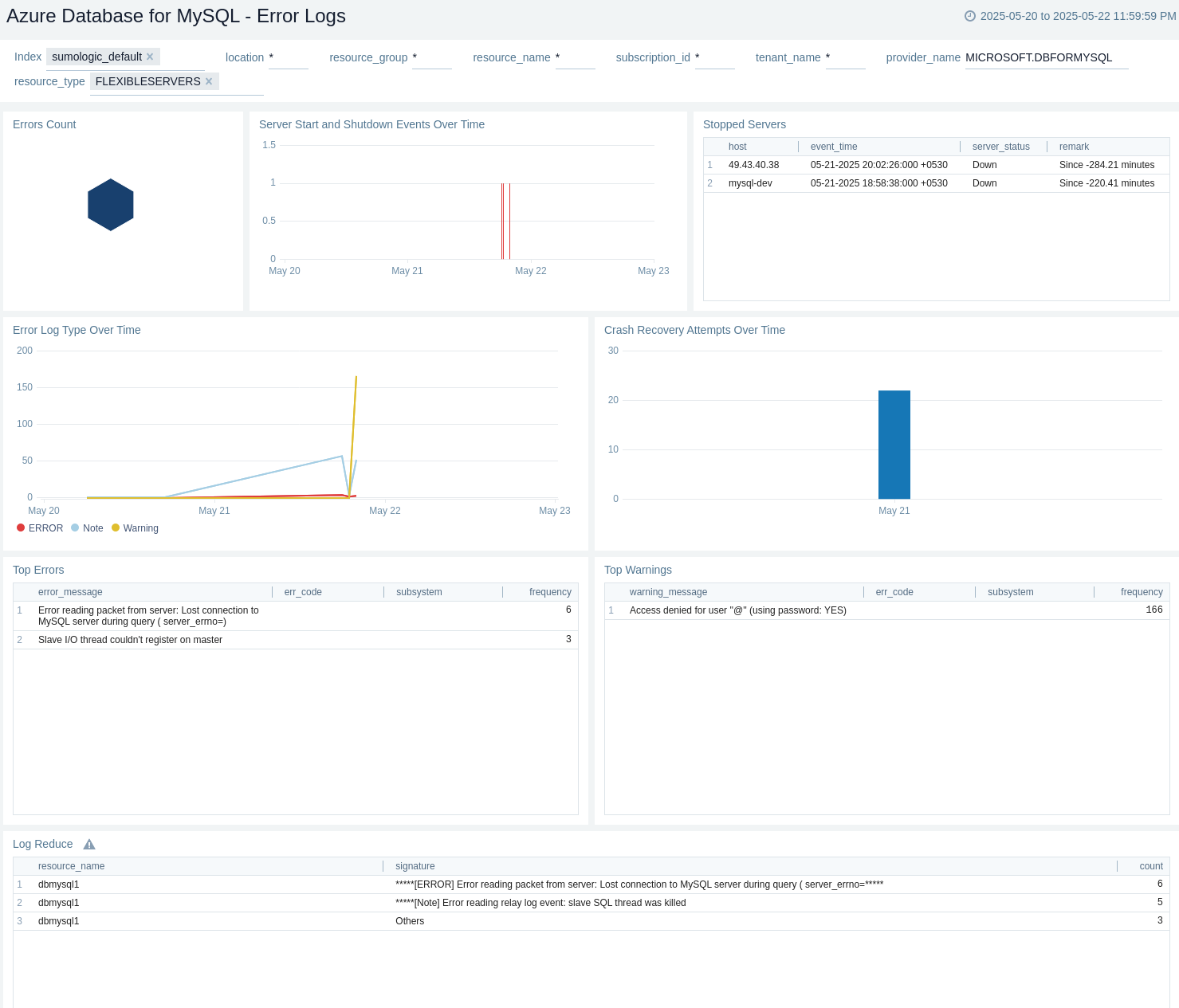Screen dimensions: 1179x1008
Task: Sort Top Warnings by warning_message column
Action: pyautogui.click(x=668, y=592)
